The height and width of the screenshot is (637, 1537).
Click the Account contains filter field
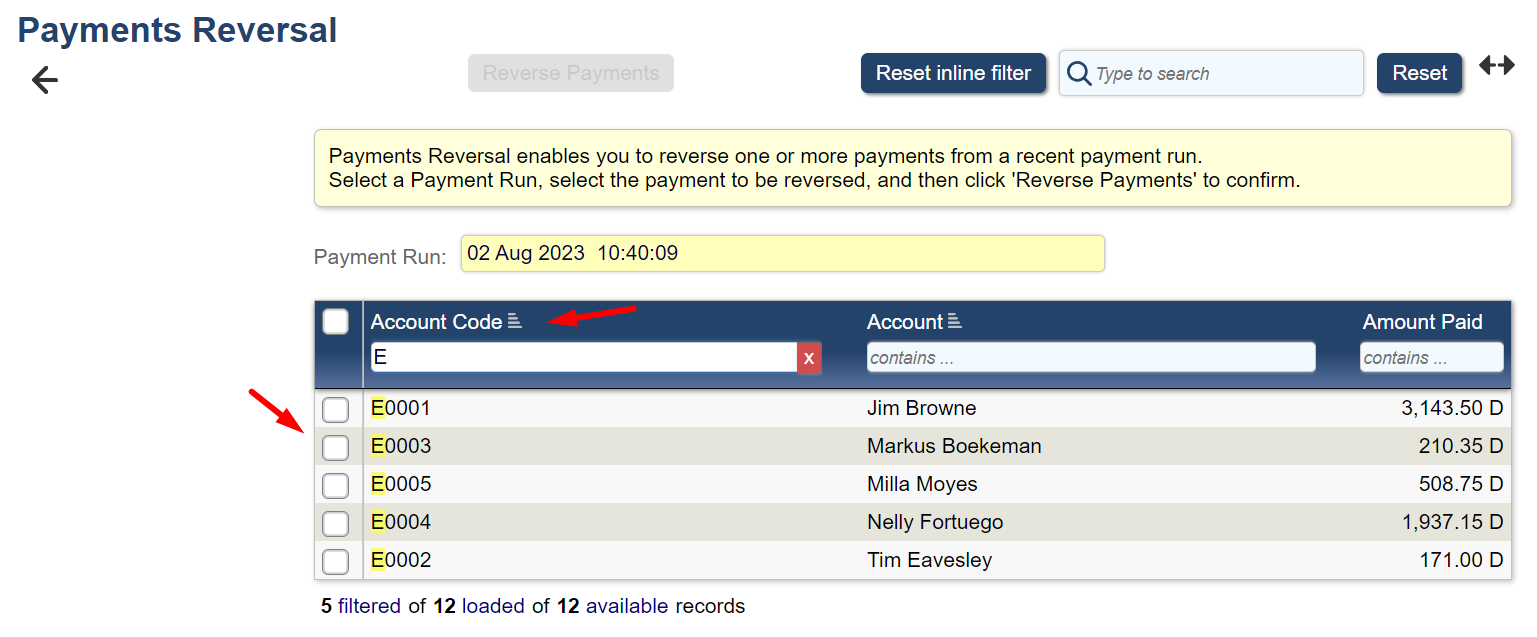(x=1090, y=358)
